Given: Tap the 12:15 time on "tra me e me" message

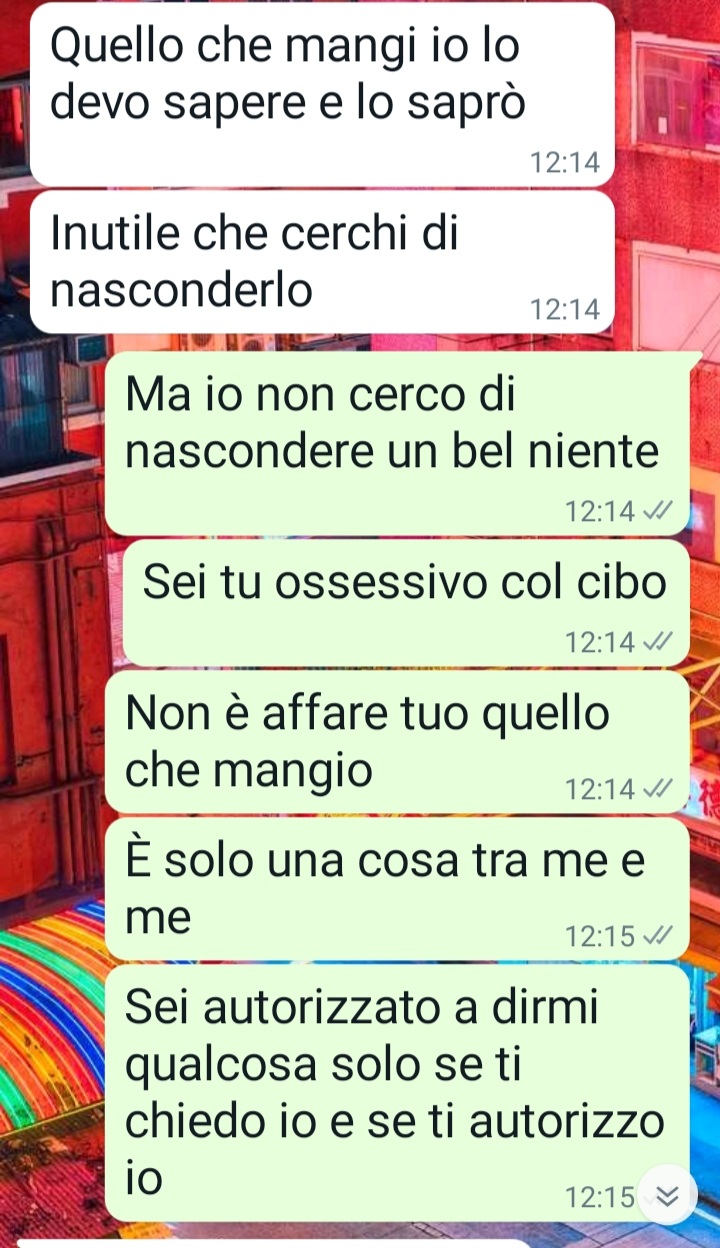Looking at the screenshot, I should [x=600, y=936].
